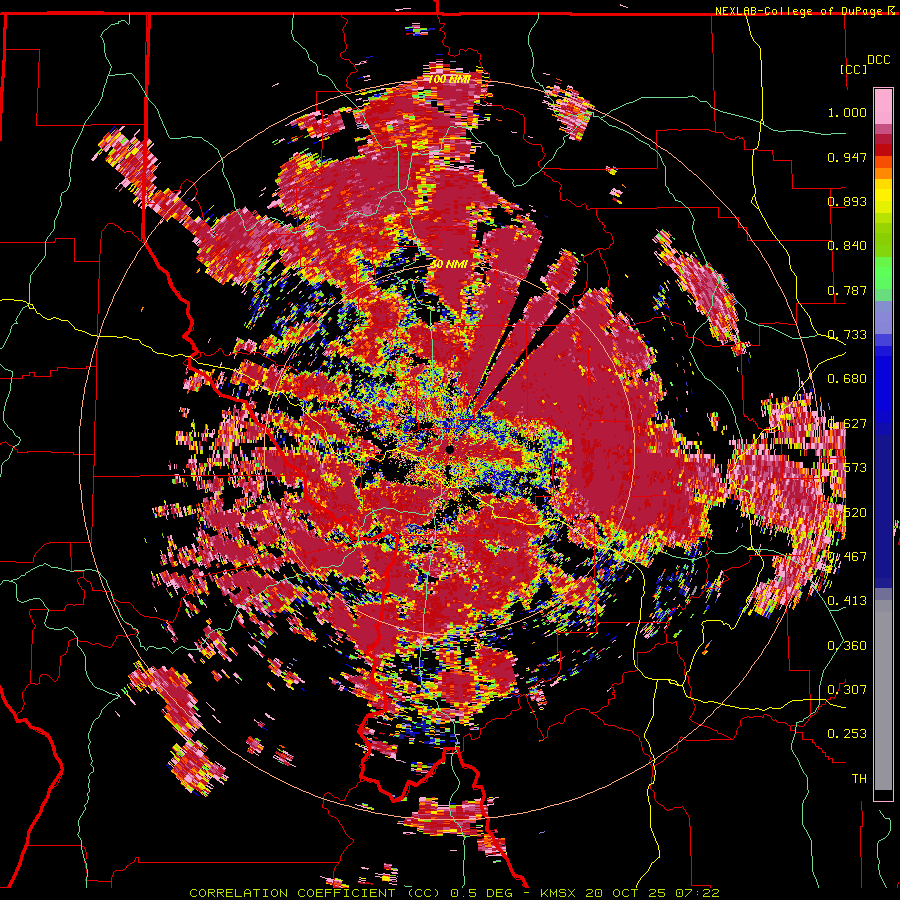Screen dimensions: 900x900
Task: Click the 0.360 legend value
Action: tap(847, 646)
